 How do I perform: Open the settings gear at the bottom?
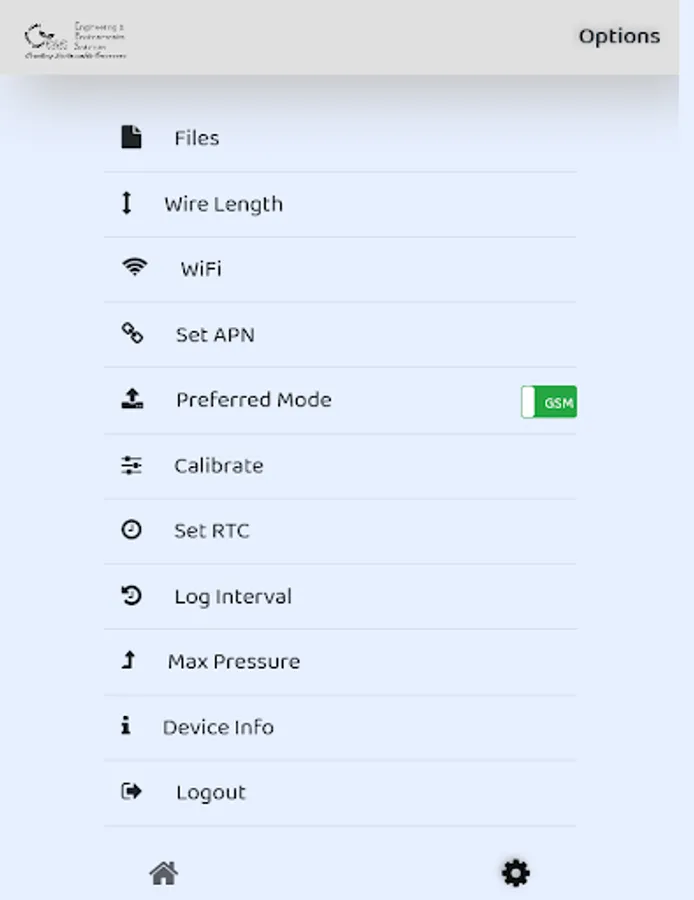point(514,871)
